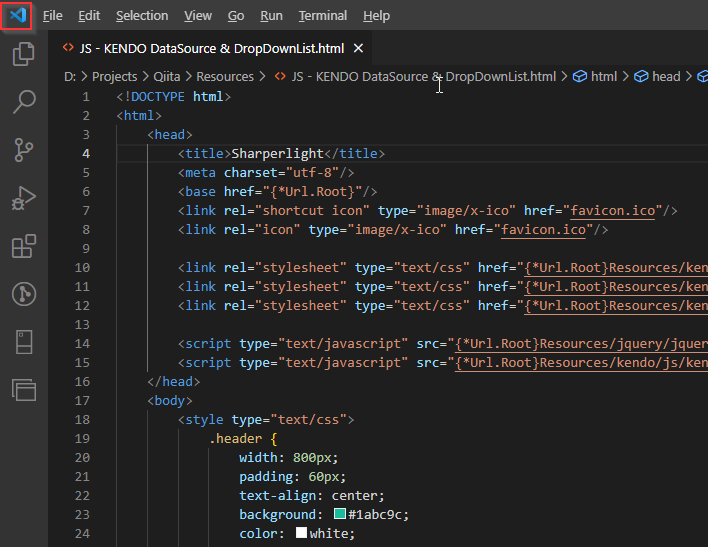The height and width of the screenshot is (547, 708).
Task: Open the #1abc9c background color swatch
Action: coord(340,514)
